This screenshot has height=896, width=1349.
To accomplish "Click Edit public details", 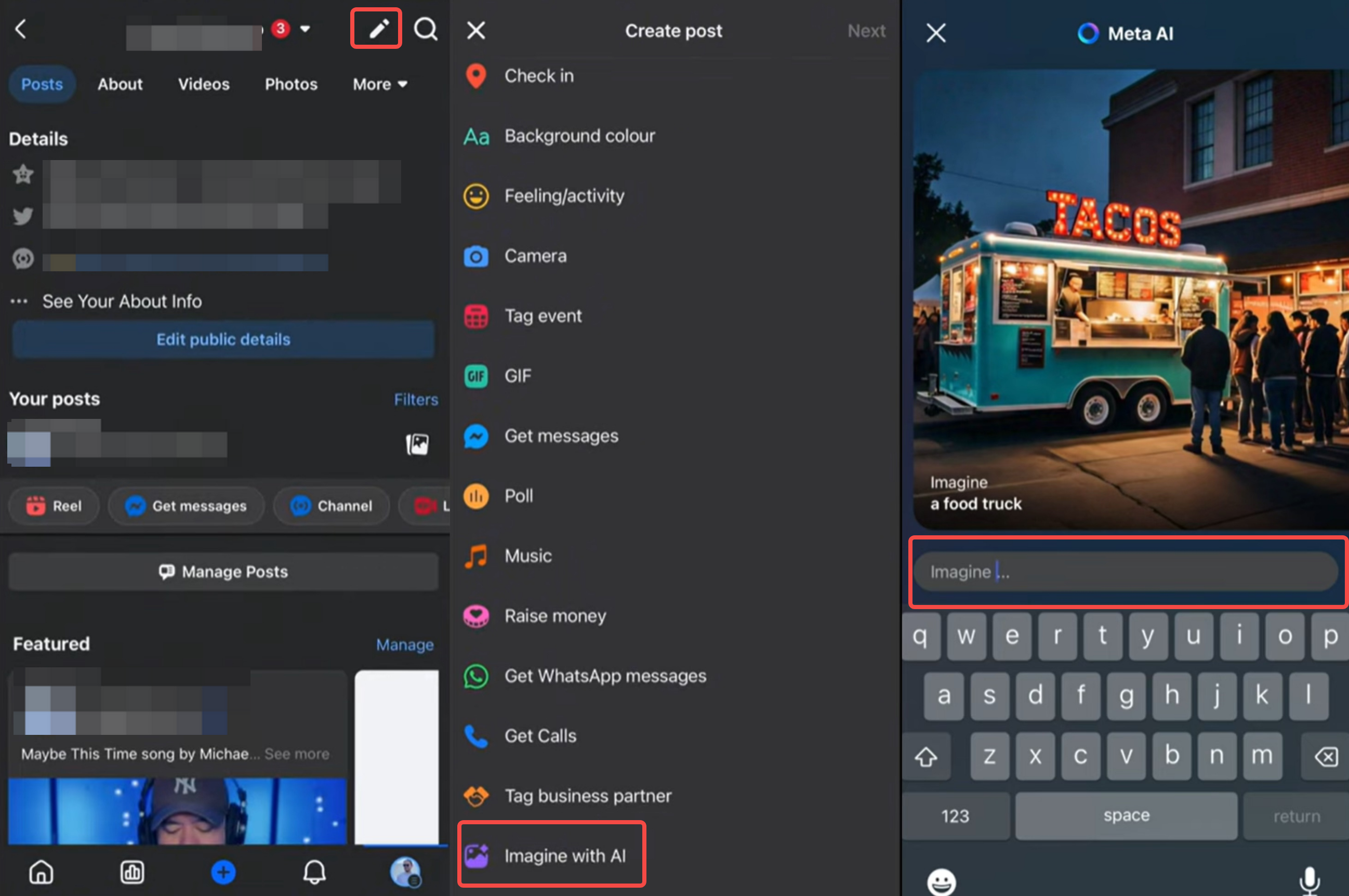I will coord(223,339).
